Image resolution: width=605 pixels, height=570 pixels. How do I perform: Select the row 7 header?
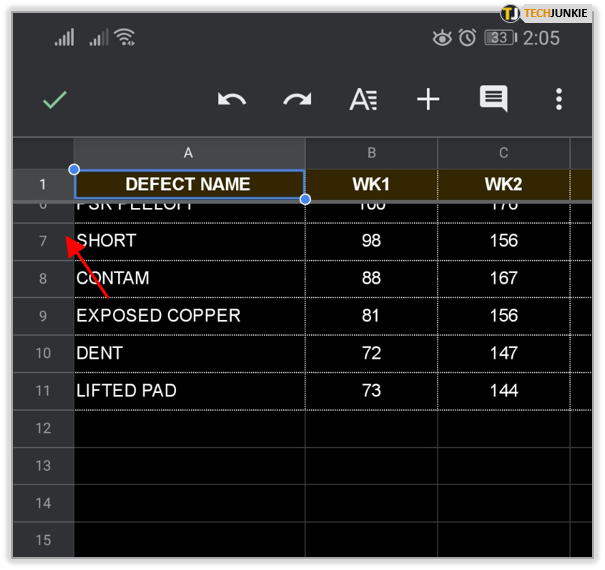(43, 241)
